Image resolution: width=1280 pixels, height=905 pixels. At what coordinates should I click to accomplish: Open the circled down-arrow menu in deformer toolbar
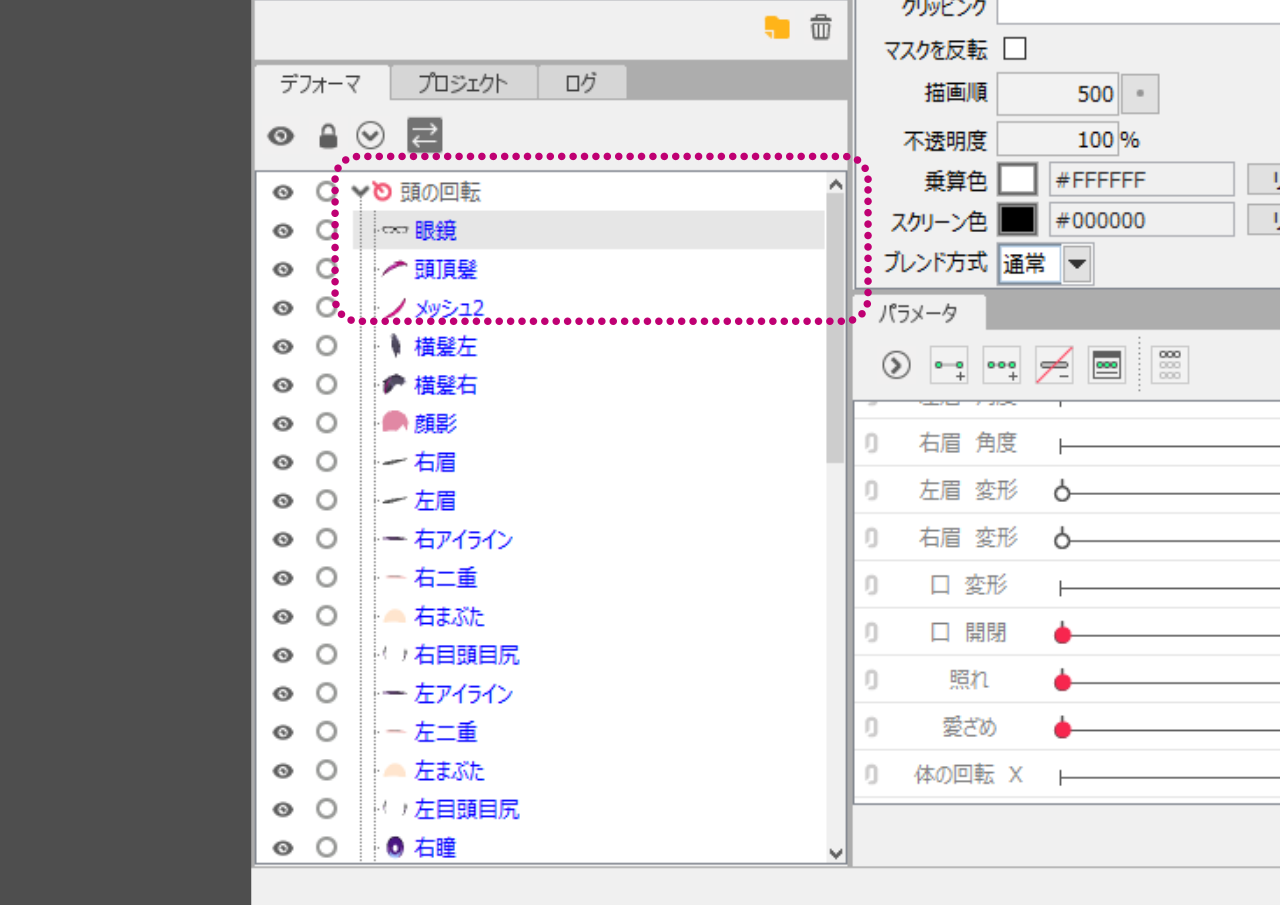[x=371, y=135]
